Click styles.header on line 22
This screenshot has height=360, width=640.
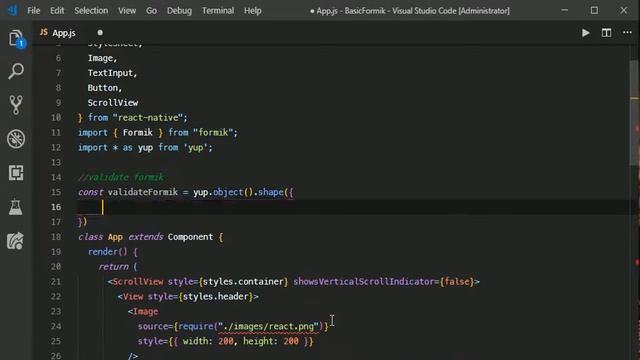click(x=216, y=296)
